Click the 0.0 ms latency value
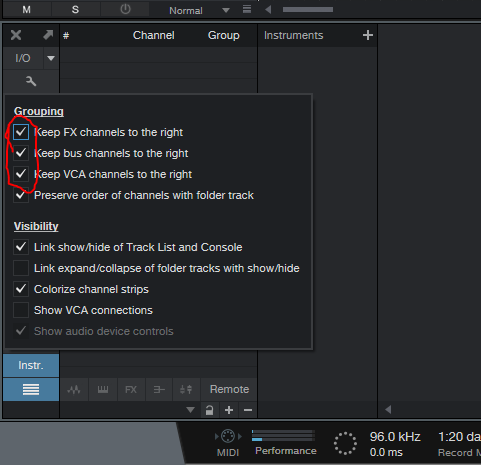Screen dimensions: 481x465 coord(386,452)
